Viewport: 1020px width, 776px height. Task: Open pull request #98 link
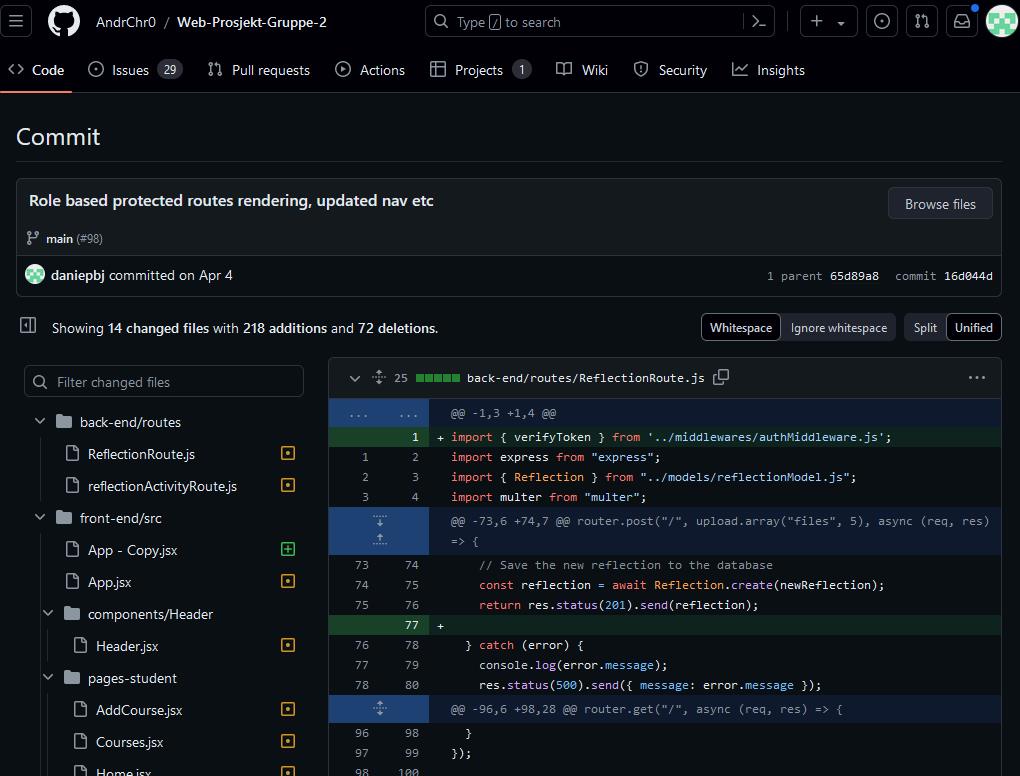pyautogui.click(x=90, y=239)
